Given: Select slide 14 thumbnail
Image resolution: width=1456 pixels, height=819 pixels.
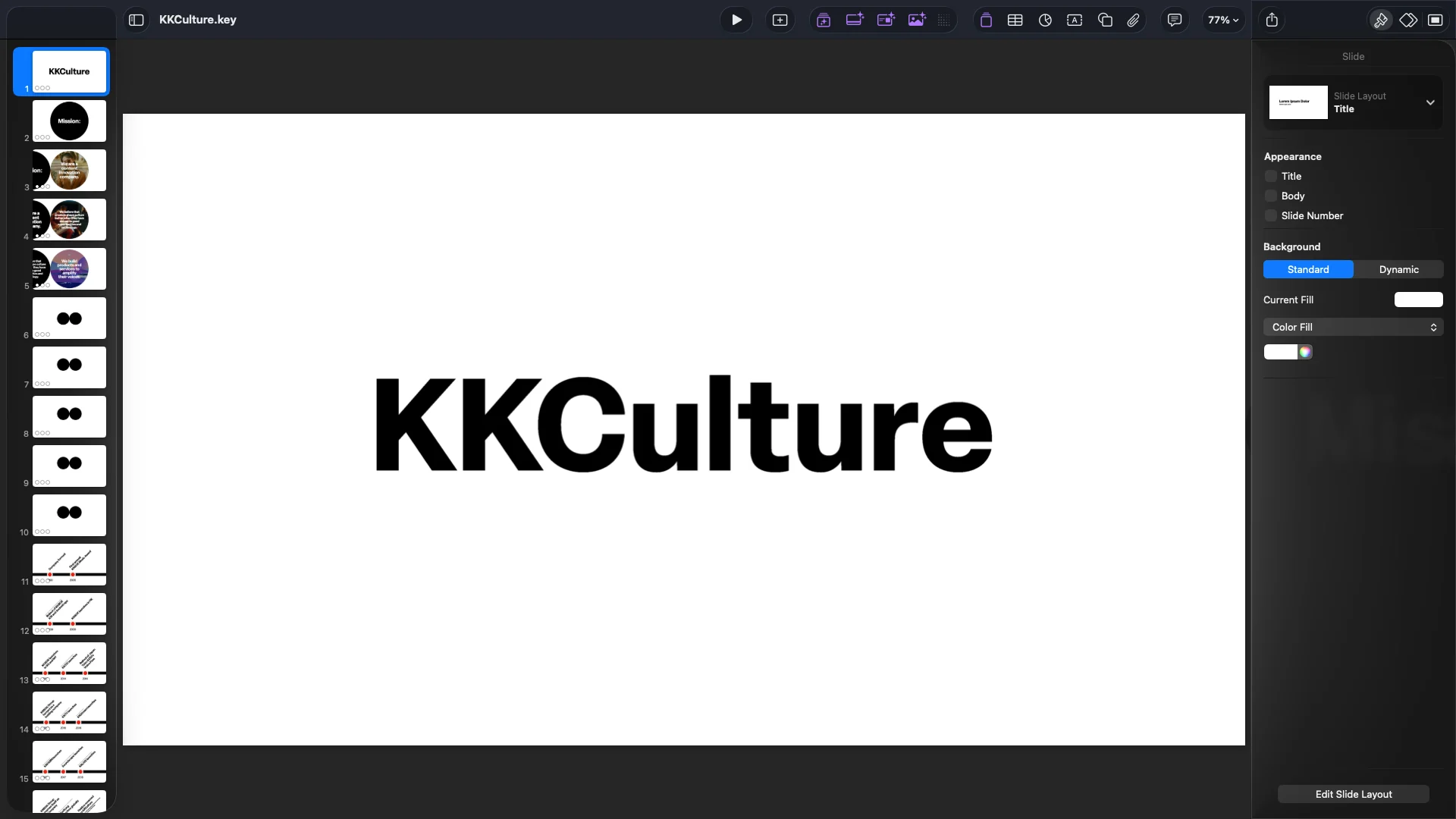Looking at the screenshot, I should (x=69, y=713).
